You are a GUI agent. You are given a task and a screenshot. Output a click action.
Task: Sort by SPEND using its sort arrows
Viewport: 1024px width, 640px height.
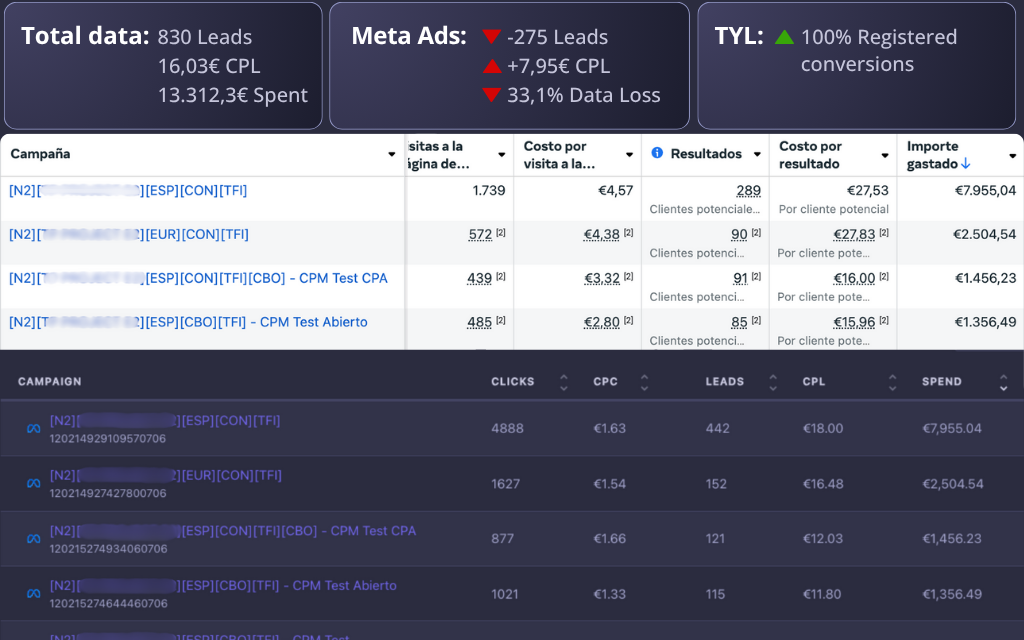(x=1003, y=382)
